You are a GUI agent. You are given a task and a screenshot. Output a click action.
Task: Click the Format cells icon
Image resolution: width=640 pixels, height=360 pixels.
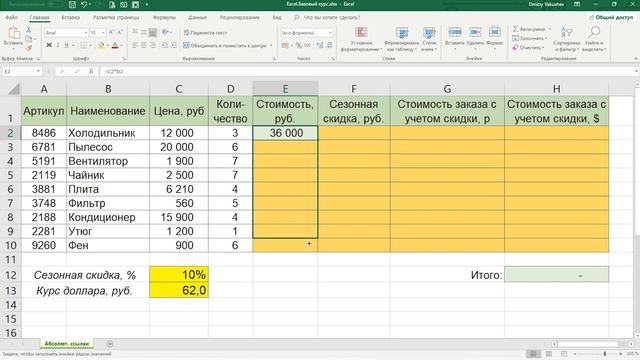(x=495, y=32)
